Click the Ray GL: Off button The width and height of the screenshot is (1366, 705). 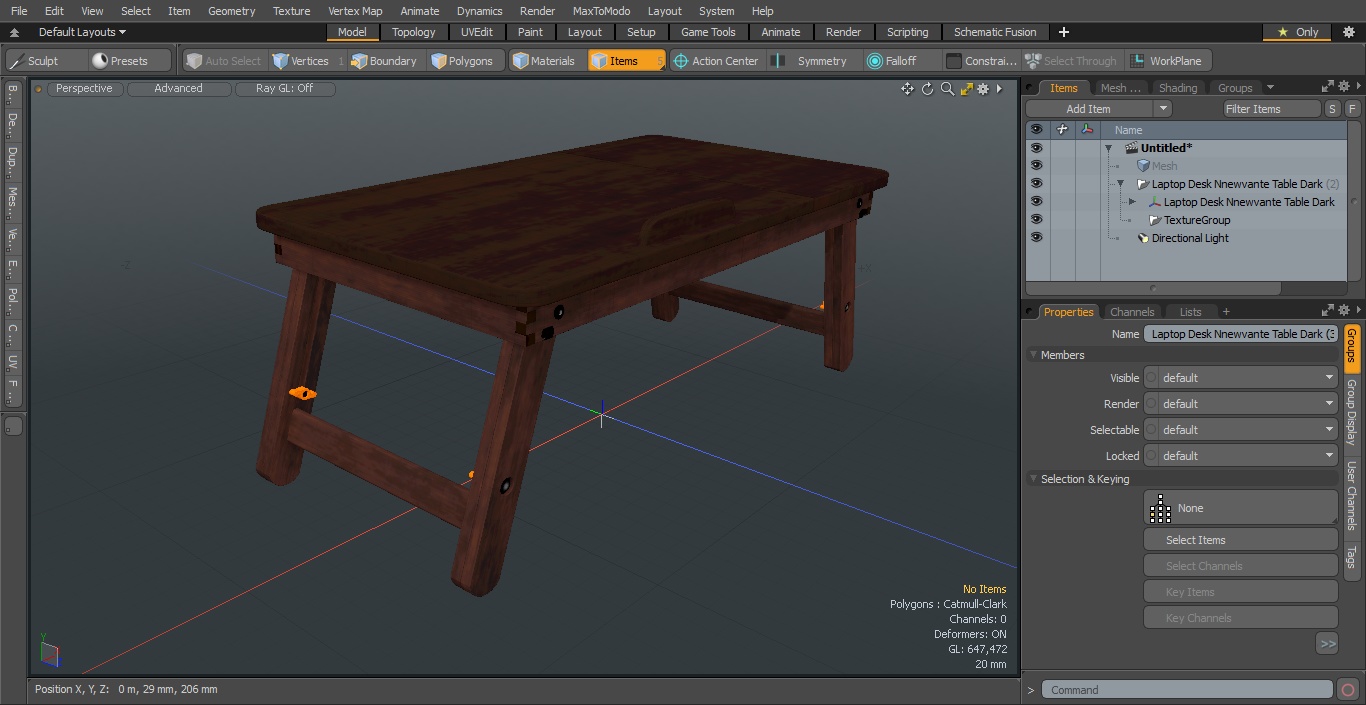[284, 89]
